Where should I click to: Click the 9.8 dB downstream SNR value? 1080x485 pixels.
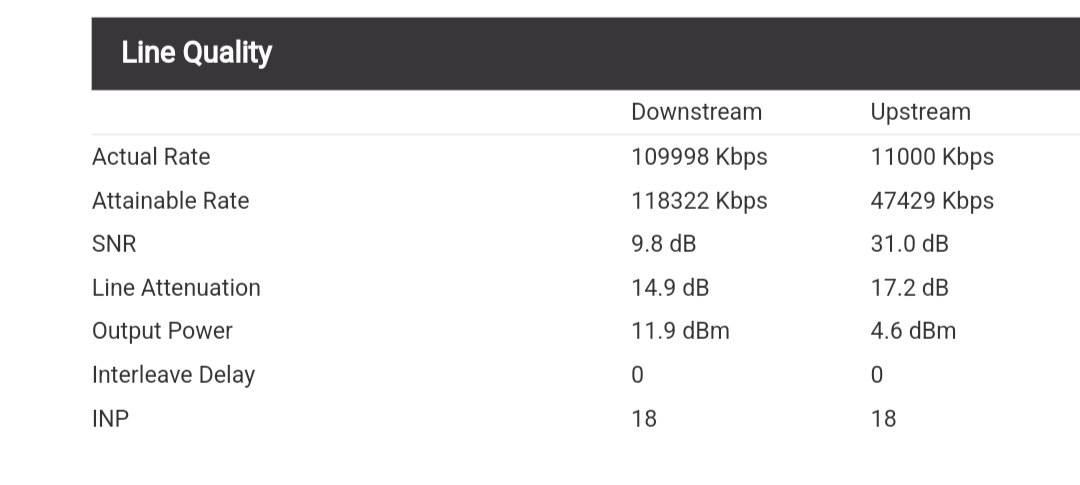(663, 245)
